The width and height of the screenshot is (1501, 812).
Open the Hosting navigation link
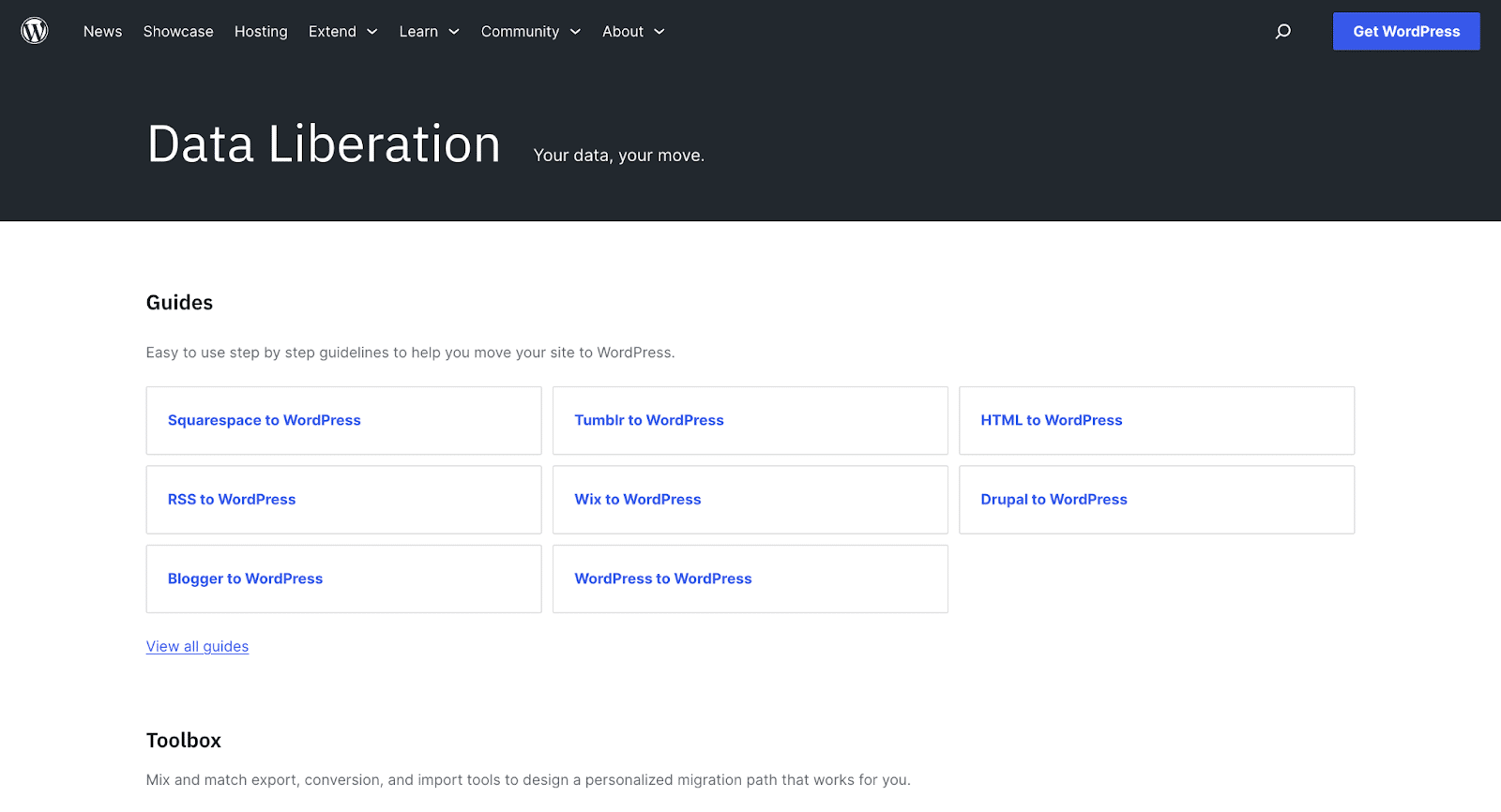(x=261, y=31)
